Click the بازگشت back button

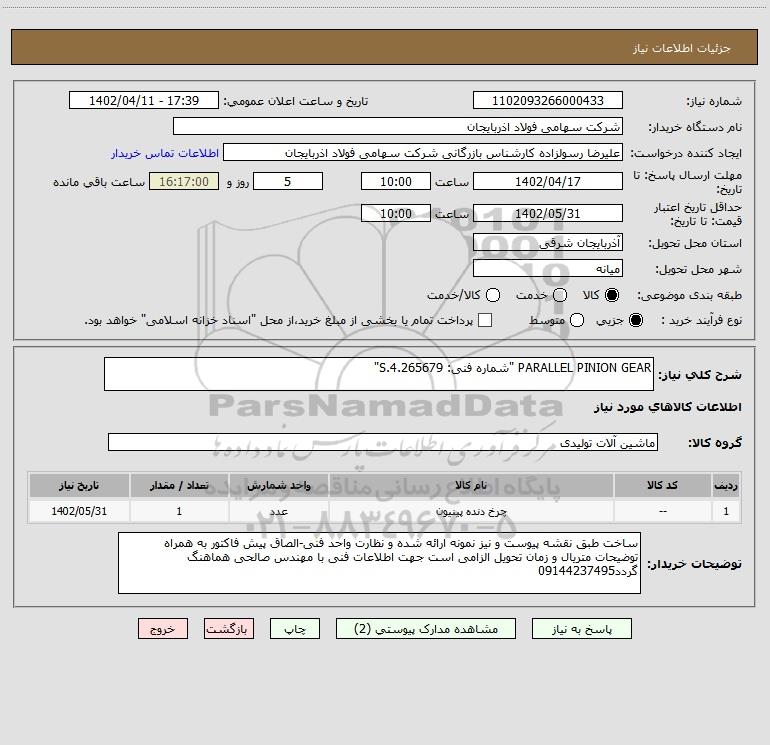pos(229,629)
